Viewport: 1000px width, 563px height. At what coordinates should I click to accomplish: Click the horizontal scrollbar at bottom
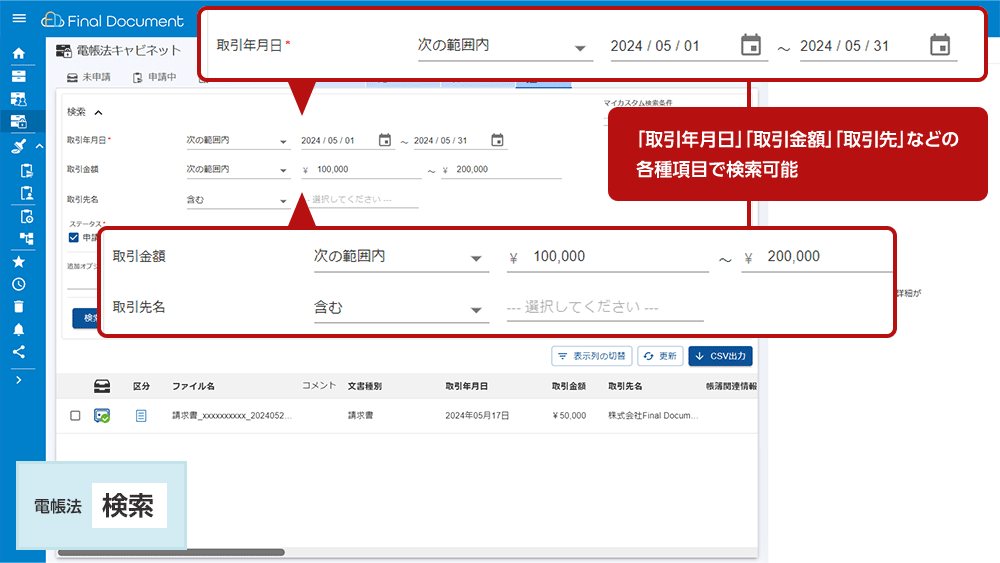click(171, 552)
